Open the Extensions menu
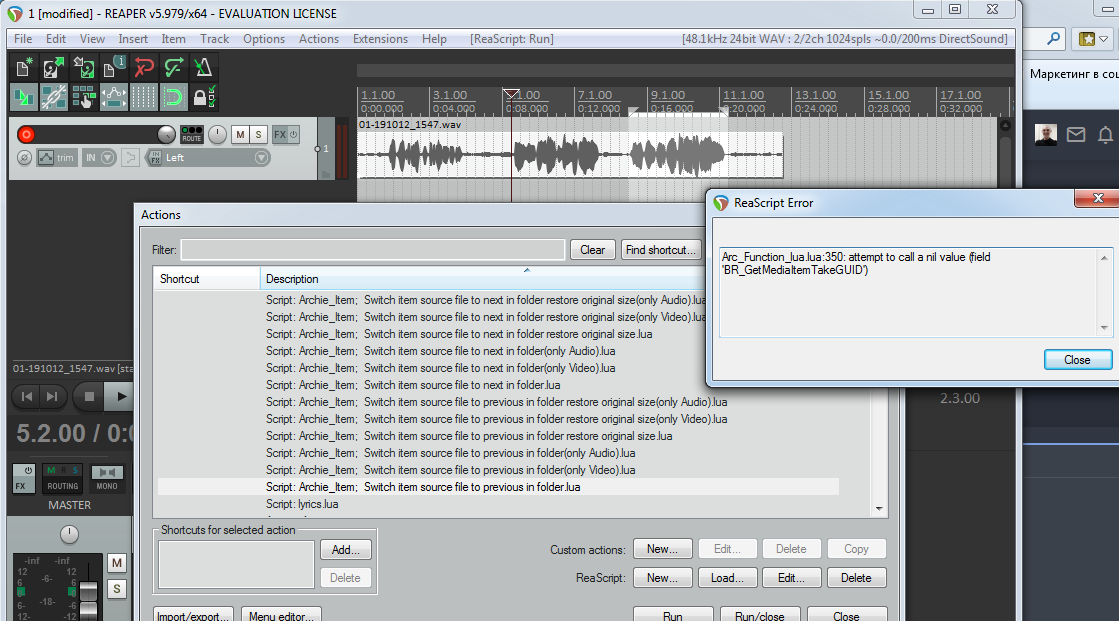1119x621 pixels. point(380,39)
